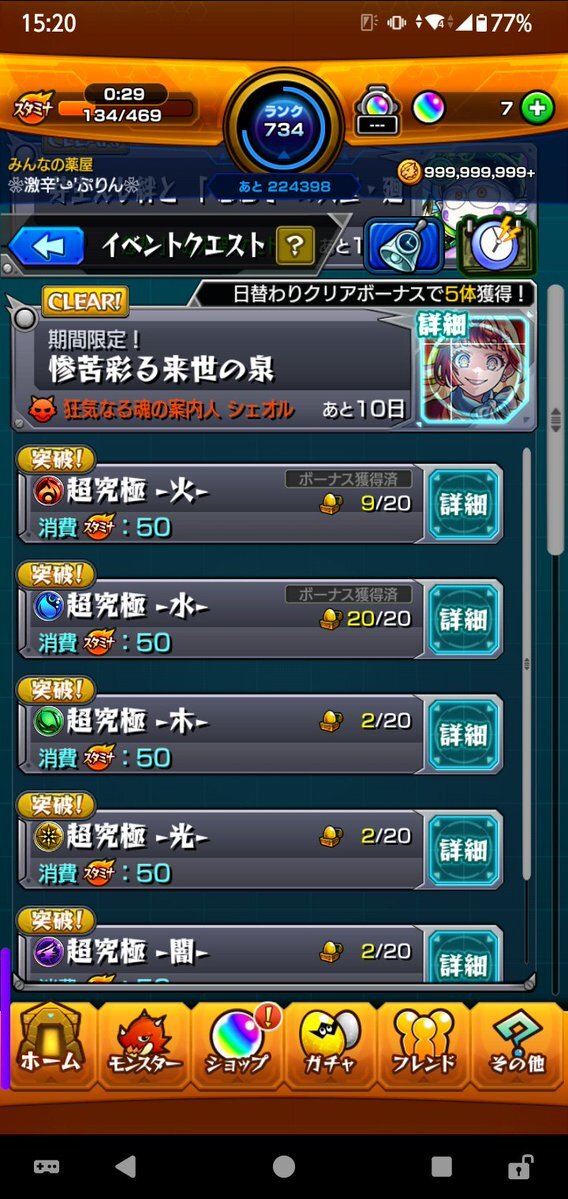Tap the rank 734 circular badge
Viewport: 568px width, 1199px height.
point(284,122)
